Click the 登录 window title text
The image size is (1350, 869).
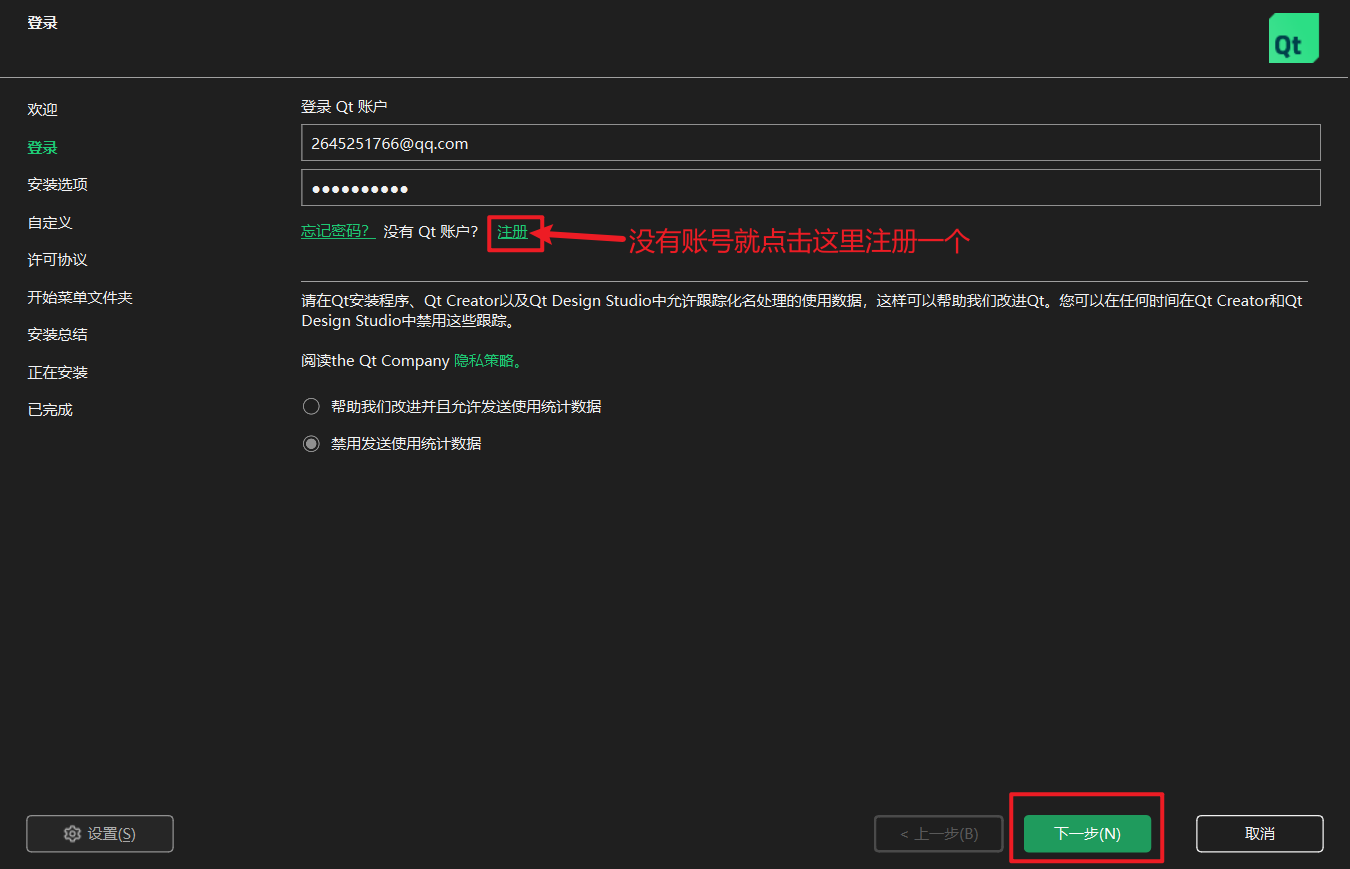pyautogui.click(x=43, y=23)
